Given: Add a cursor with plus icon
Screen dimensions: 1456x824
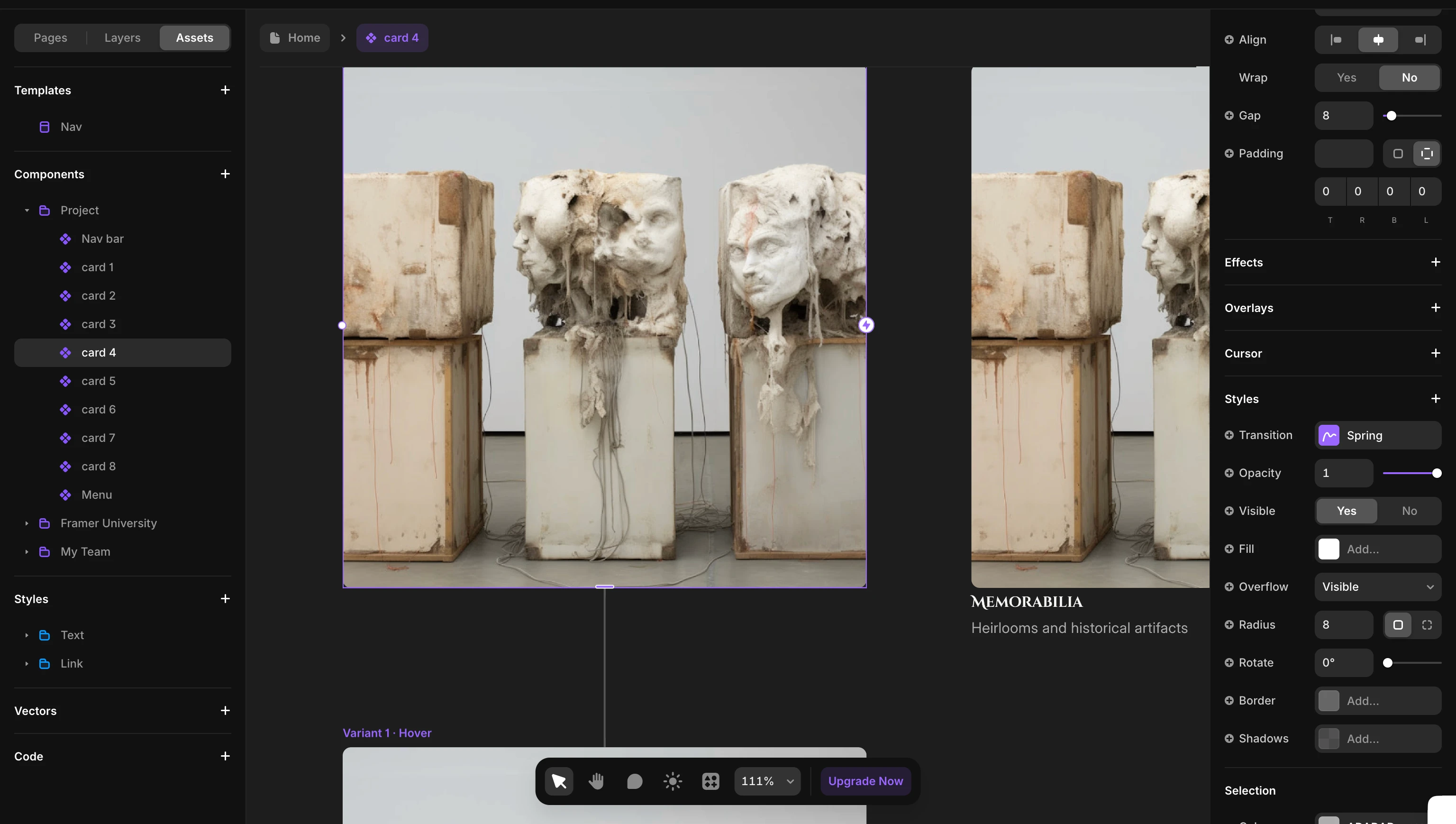Looking at the screenshot, I should point(1436,353).
